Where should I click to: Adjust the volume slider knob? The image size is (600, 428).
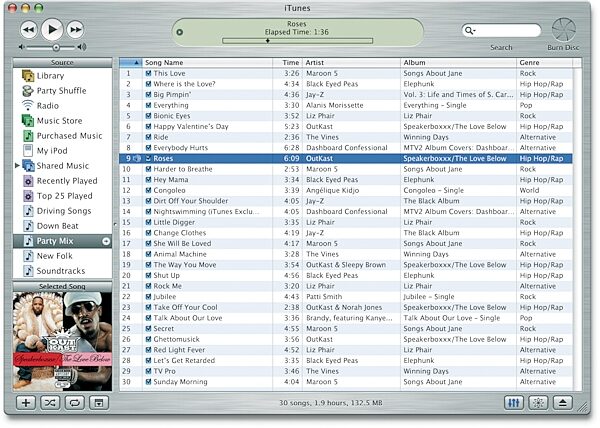[56, 47]
